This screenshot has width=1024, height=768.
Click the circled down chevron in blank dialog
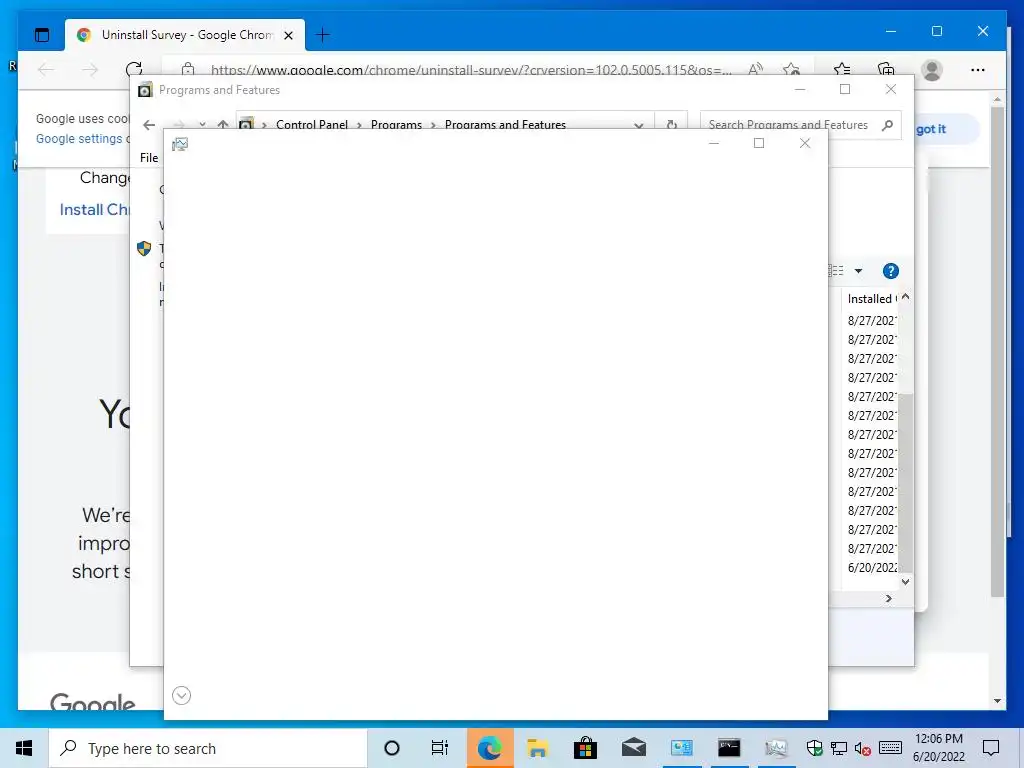(x=182, y=696)
